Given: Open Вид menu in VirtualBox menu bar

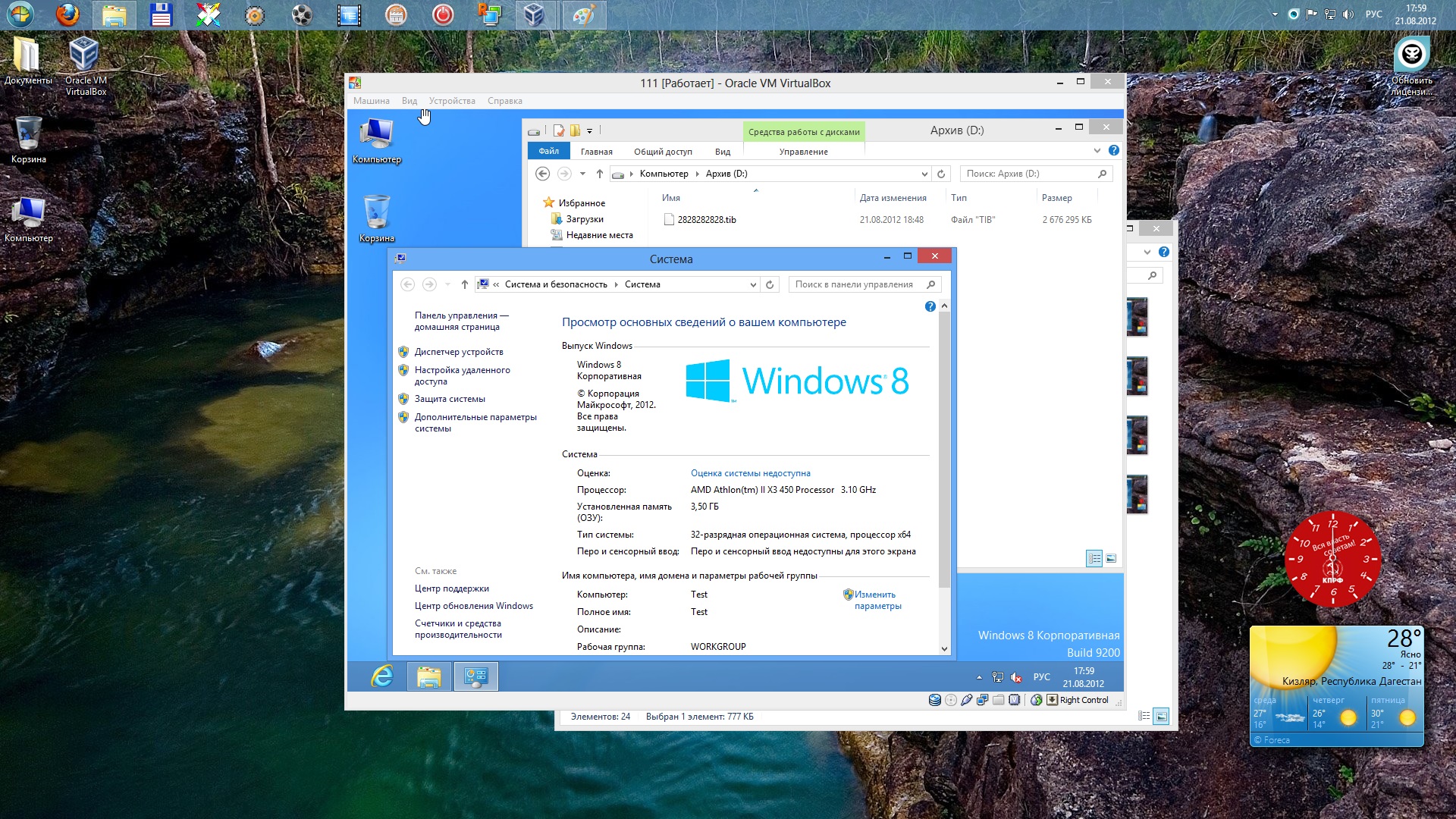Looking at the screenshot, I should pos(409,101).
